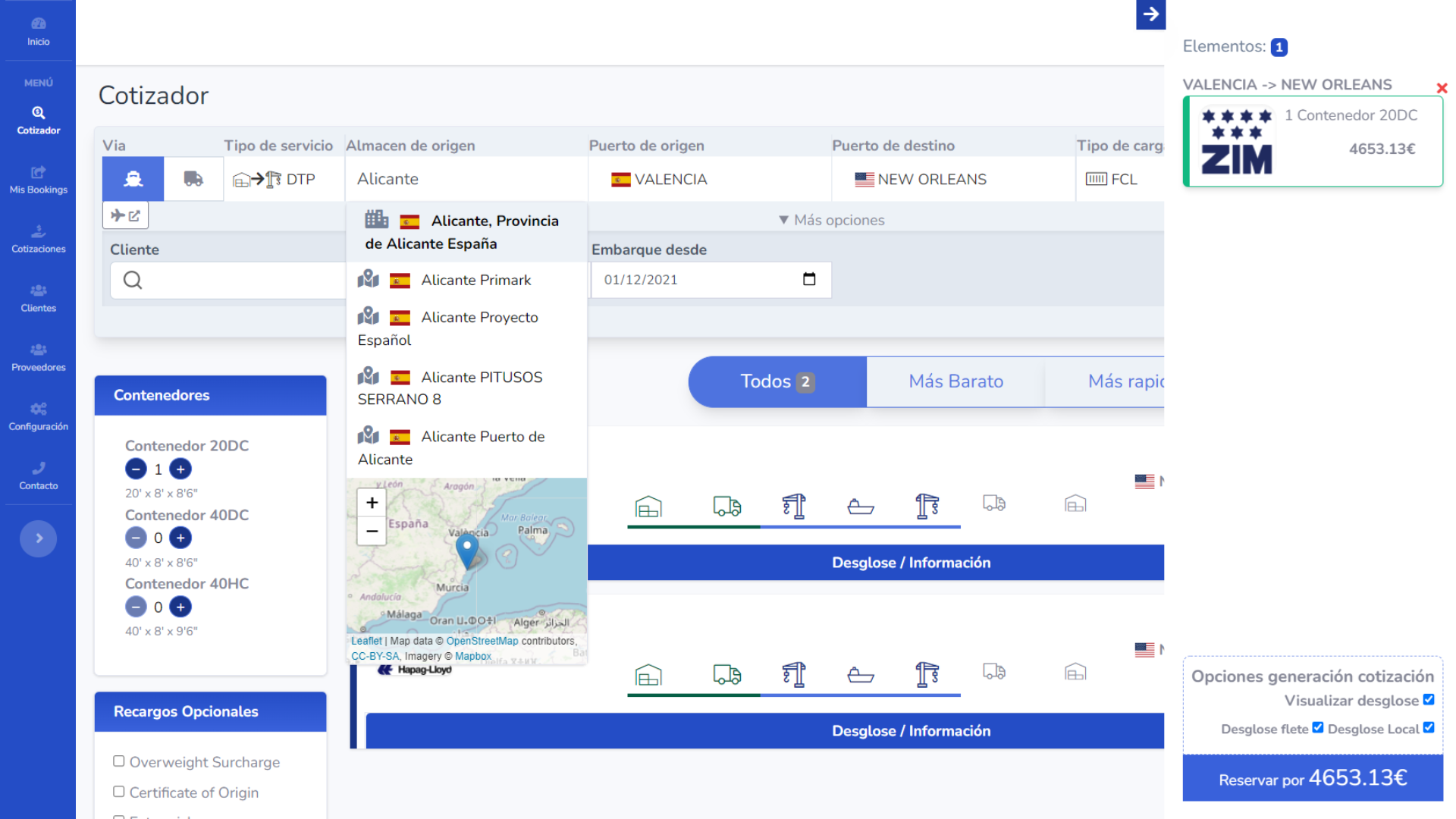Open the CC-BY-SA license link
This screenshot has height=819, width=1456.
[375, 656]
